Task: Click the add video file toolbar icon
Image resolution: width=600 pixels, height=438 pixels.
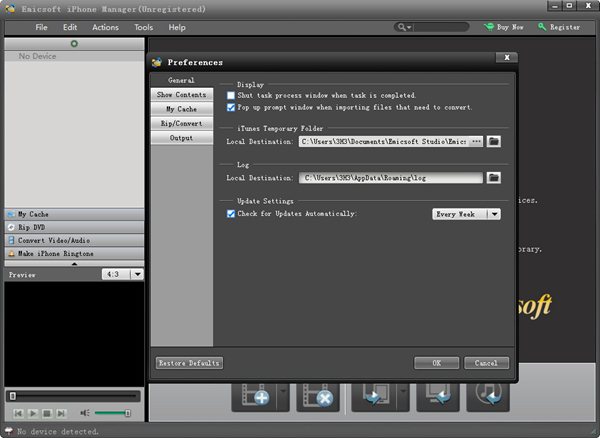Action: coord(254,396)
